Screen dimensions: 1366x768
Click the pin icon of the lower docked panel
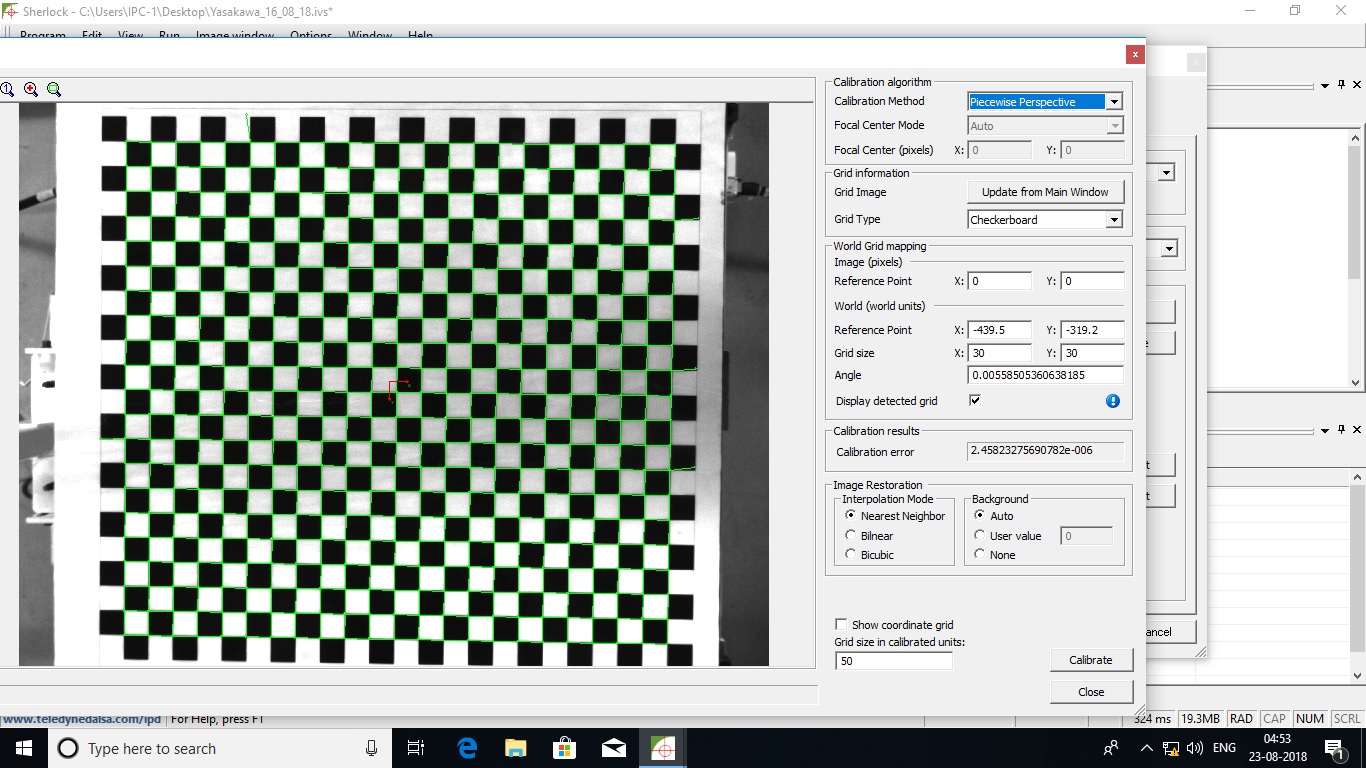point(1341,430)
